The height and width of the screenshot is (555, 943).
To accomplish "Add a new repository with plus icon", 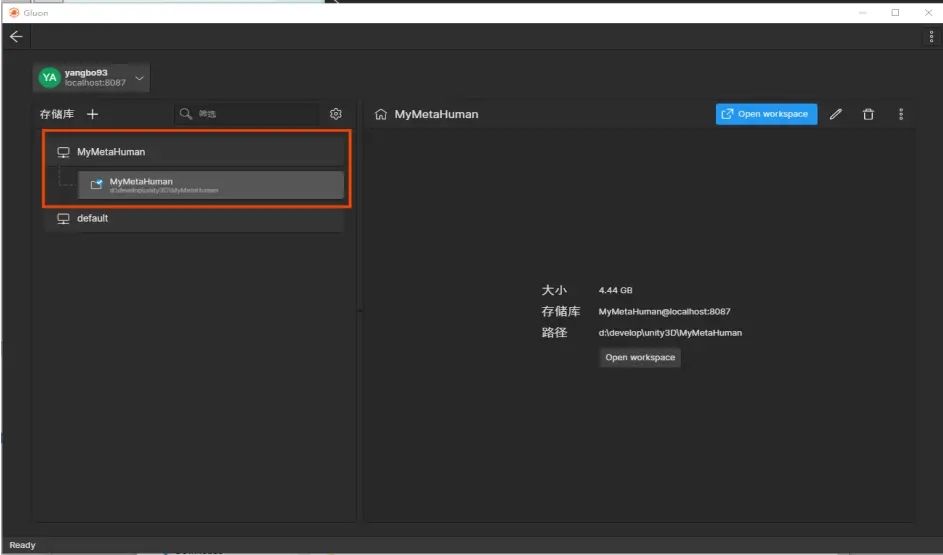I will (x=93, y=115).
